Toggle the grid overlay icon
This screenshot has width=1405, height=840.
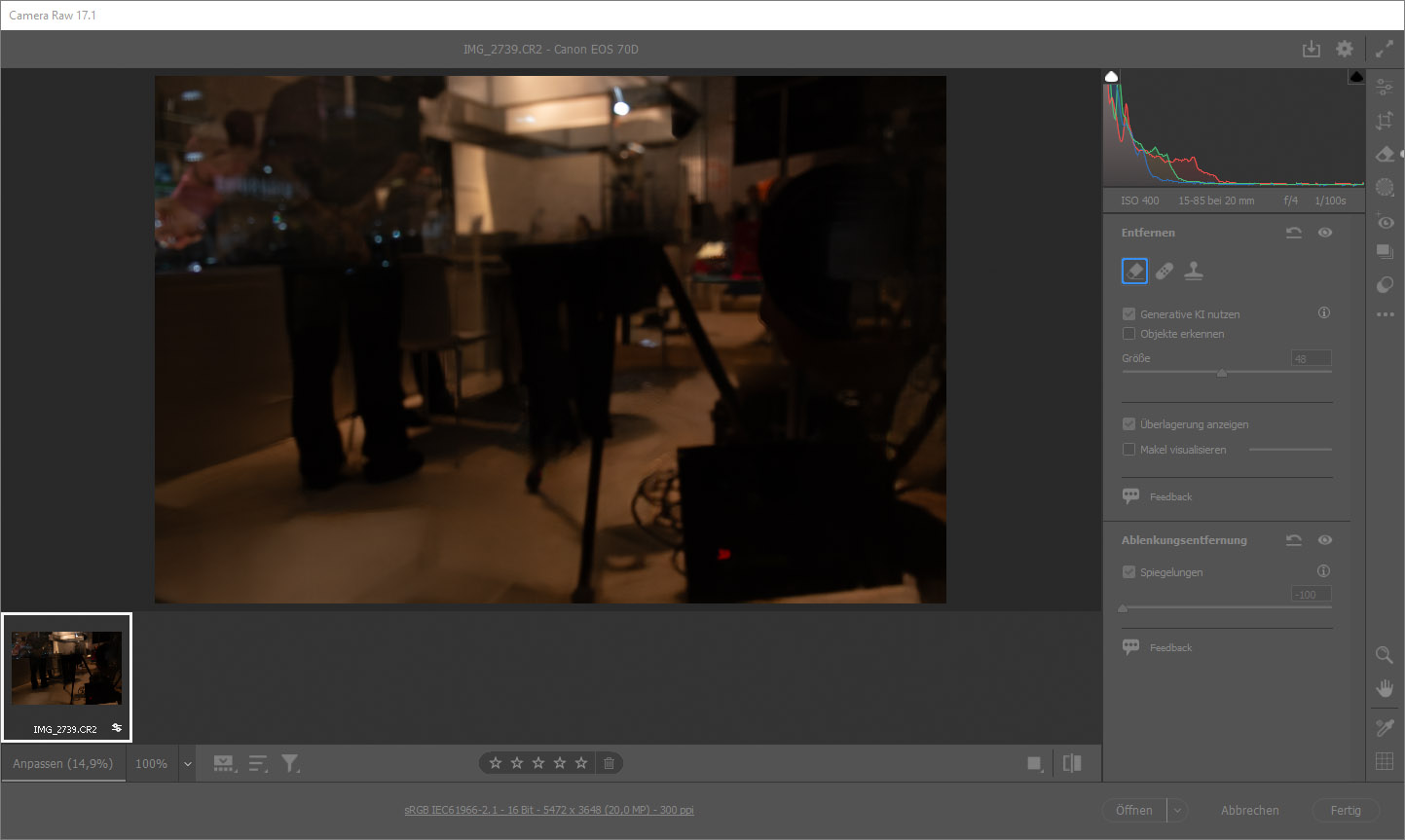pyautogui.click(x=1384, y=761)
